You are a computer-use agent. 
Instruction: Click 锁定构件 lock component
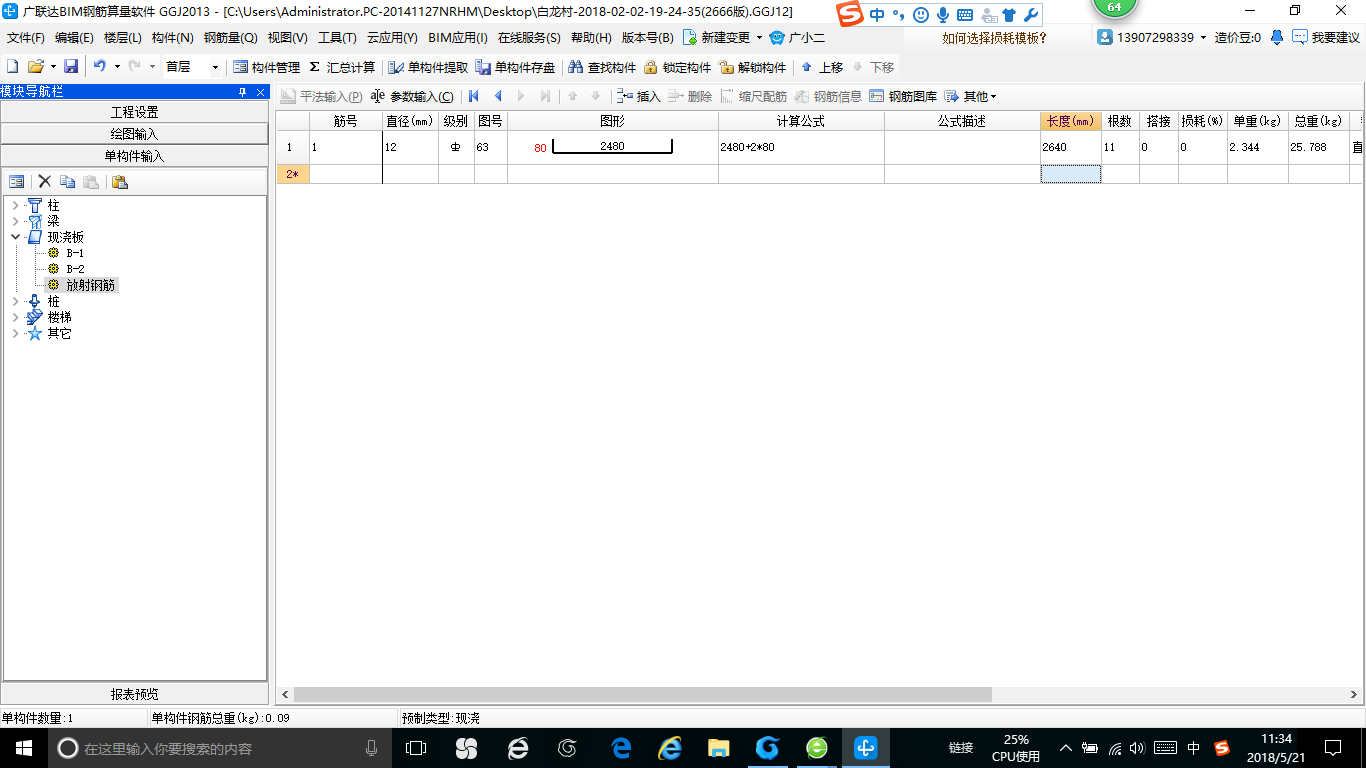pos(677,67)
